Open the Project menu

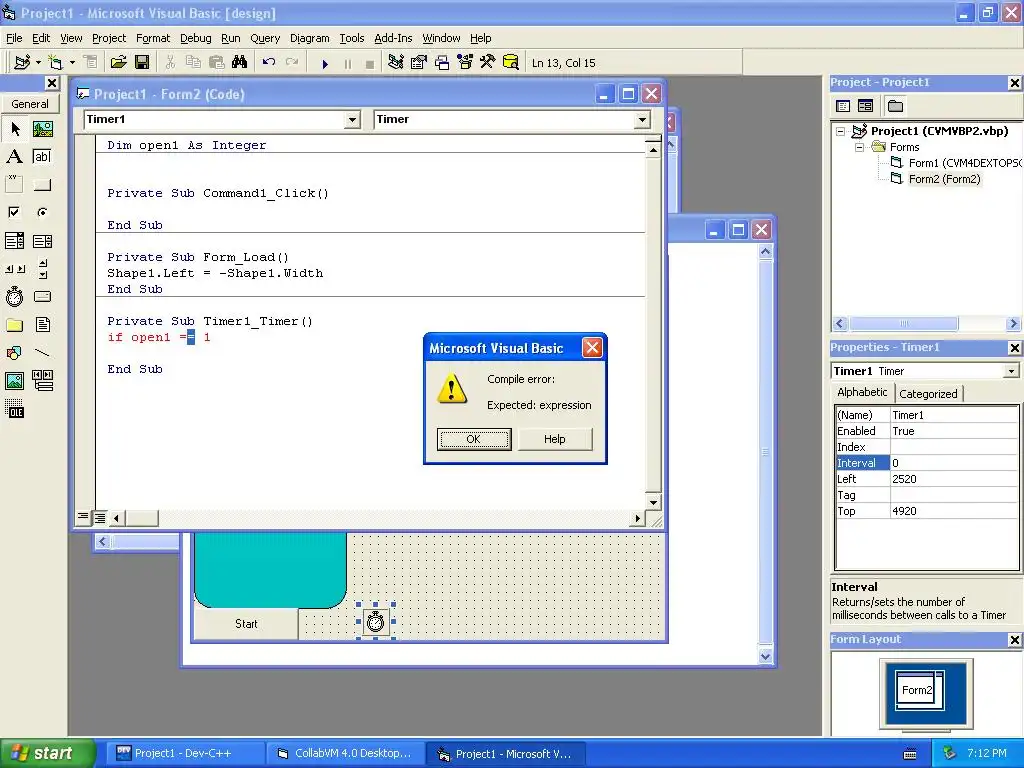(109, 38)
